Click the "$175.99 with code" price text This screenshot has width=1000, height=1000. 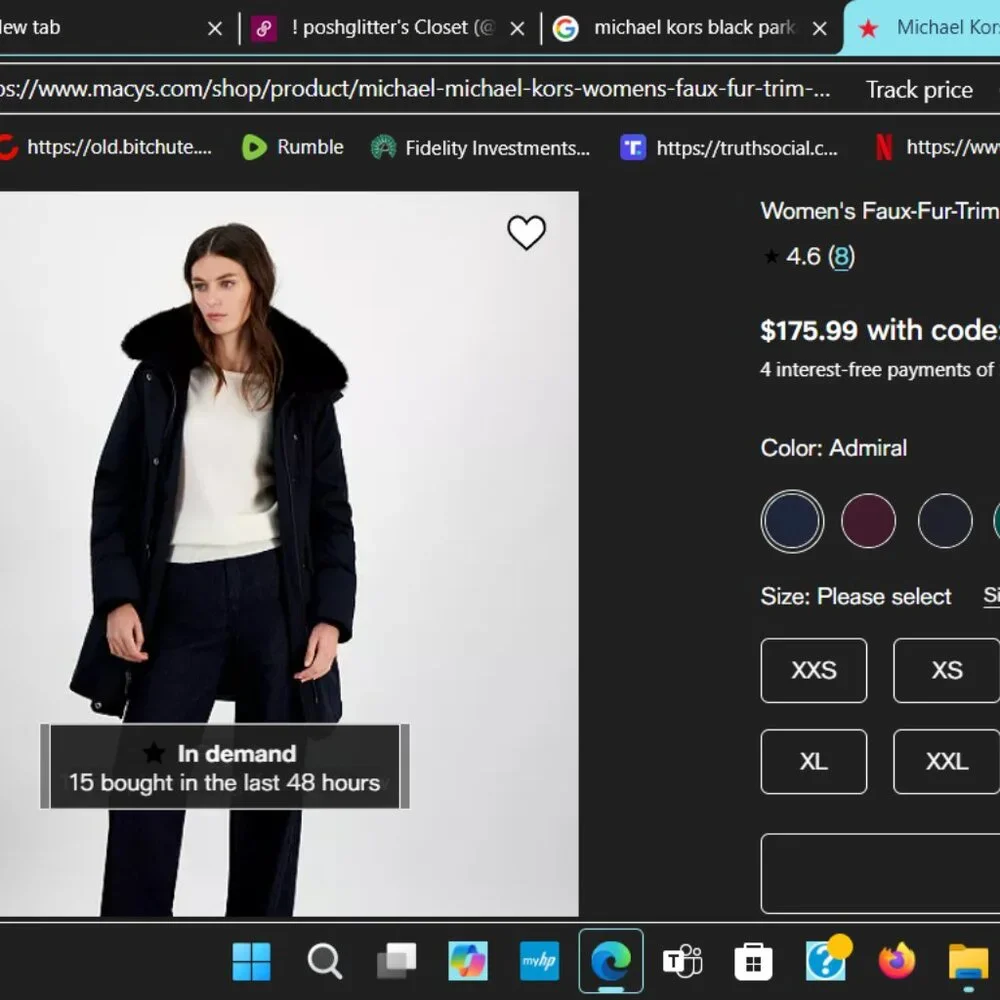[880, 330]
